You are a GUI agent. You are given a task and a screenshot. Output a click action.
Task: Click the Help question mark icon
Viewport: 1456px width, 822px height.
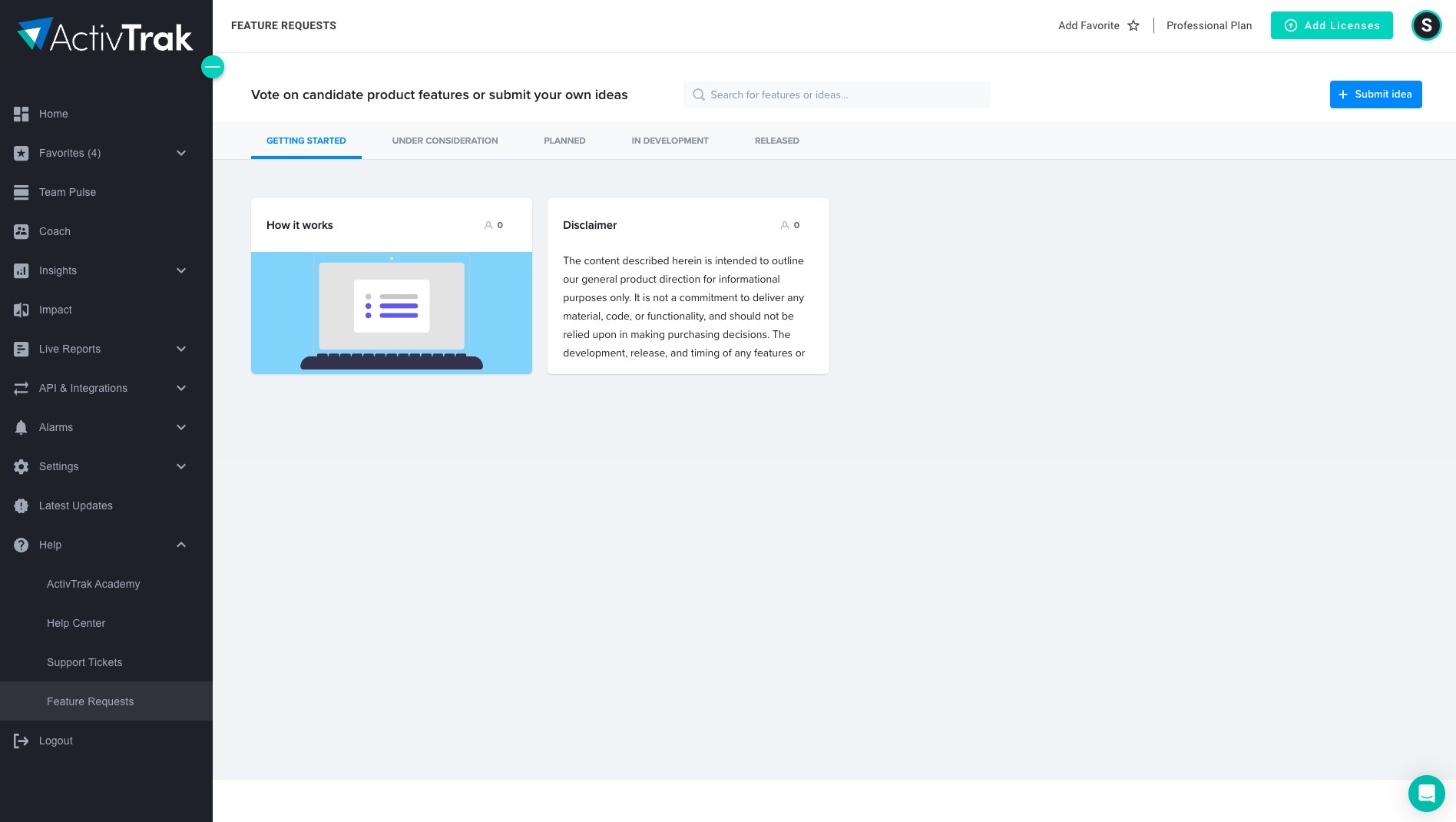pos(22,545)
